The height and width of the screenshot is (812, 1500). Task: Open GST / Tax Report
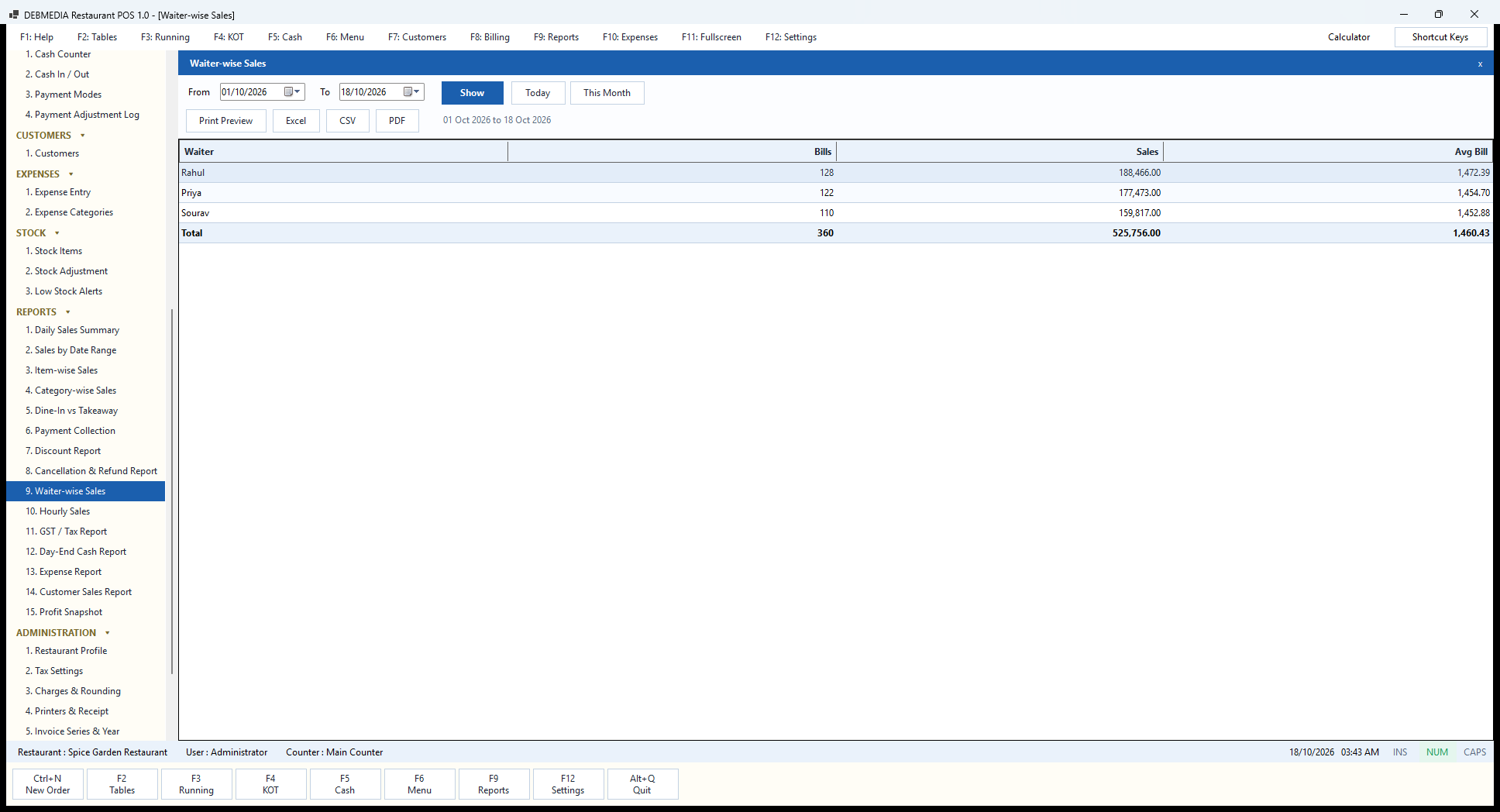coord(85,532)
